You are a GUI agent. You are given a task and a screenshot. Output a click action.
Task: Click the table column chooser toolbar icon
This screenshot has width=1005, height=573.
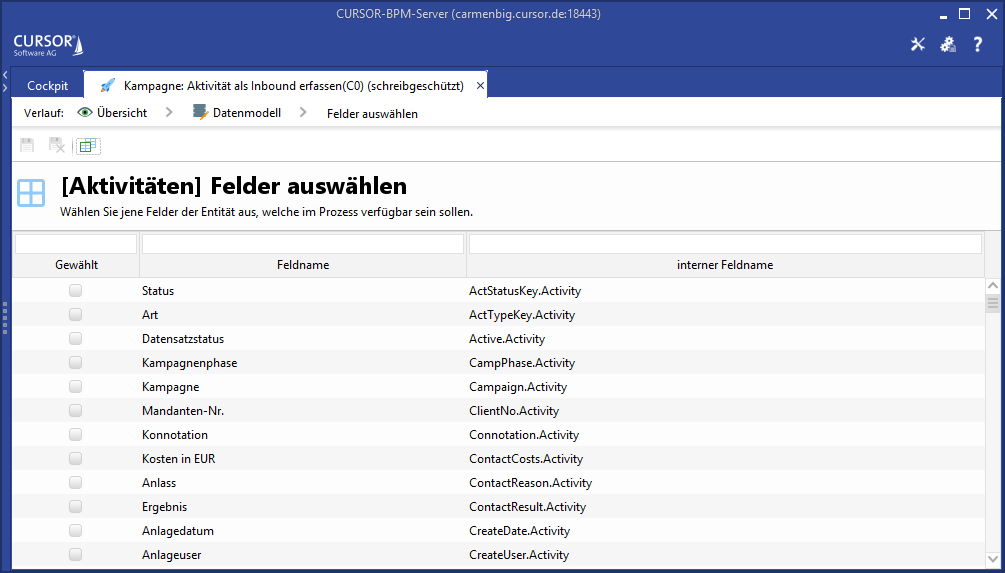pyautogui.click(x=89, y=146)
